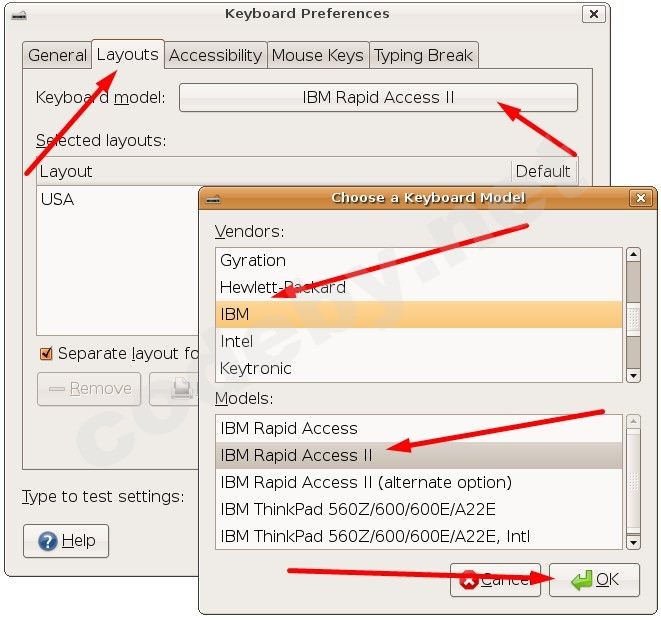Viewport: 661px width, 620px height.
Task: Close the Choose a Keyboard Model dialog
Action: coord(642,198)
